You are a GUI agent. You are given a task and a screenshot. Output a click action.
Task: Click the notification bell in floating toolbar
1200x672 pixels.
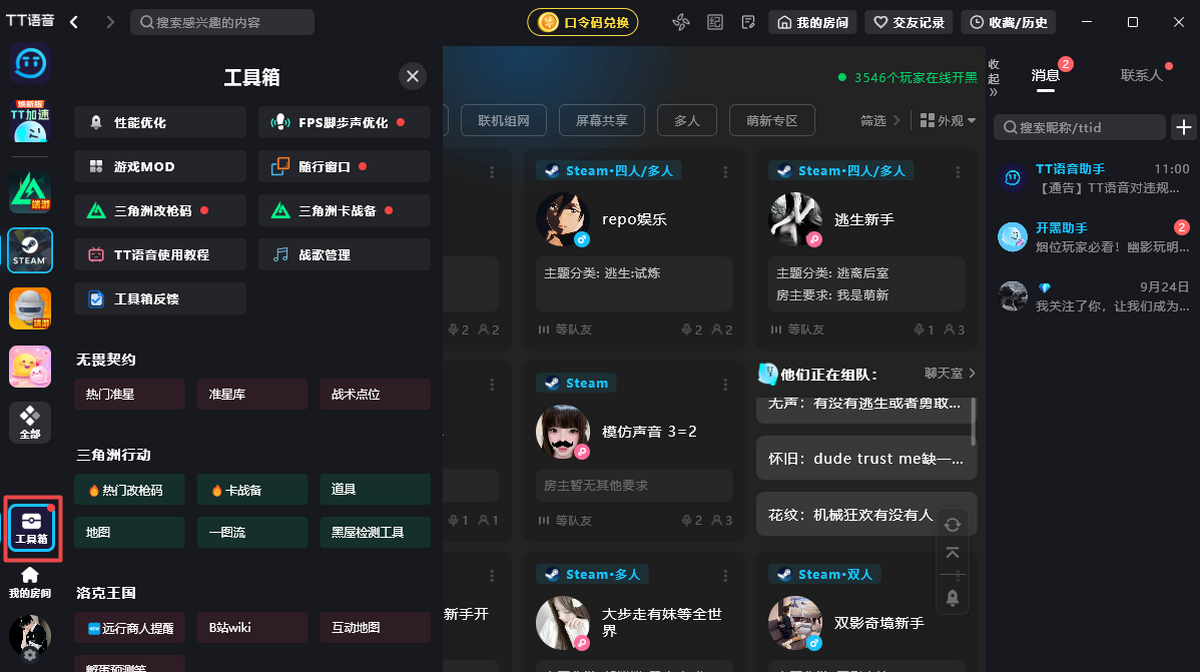click(952, 598)
